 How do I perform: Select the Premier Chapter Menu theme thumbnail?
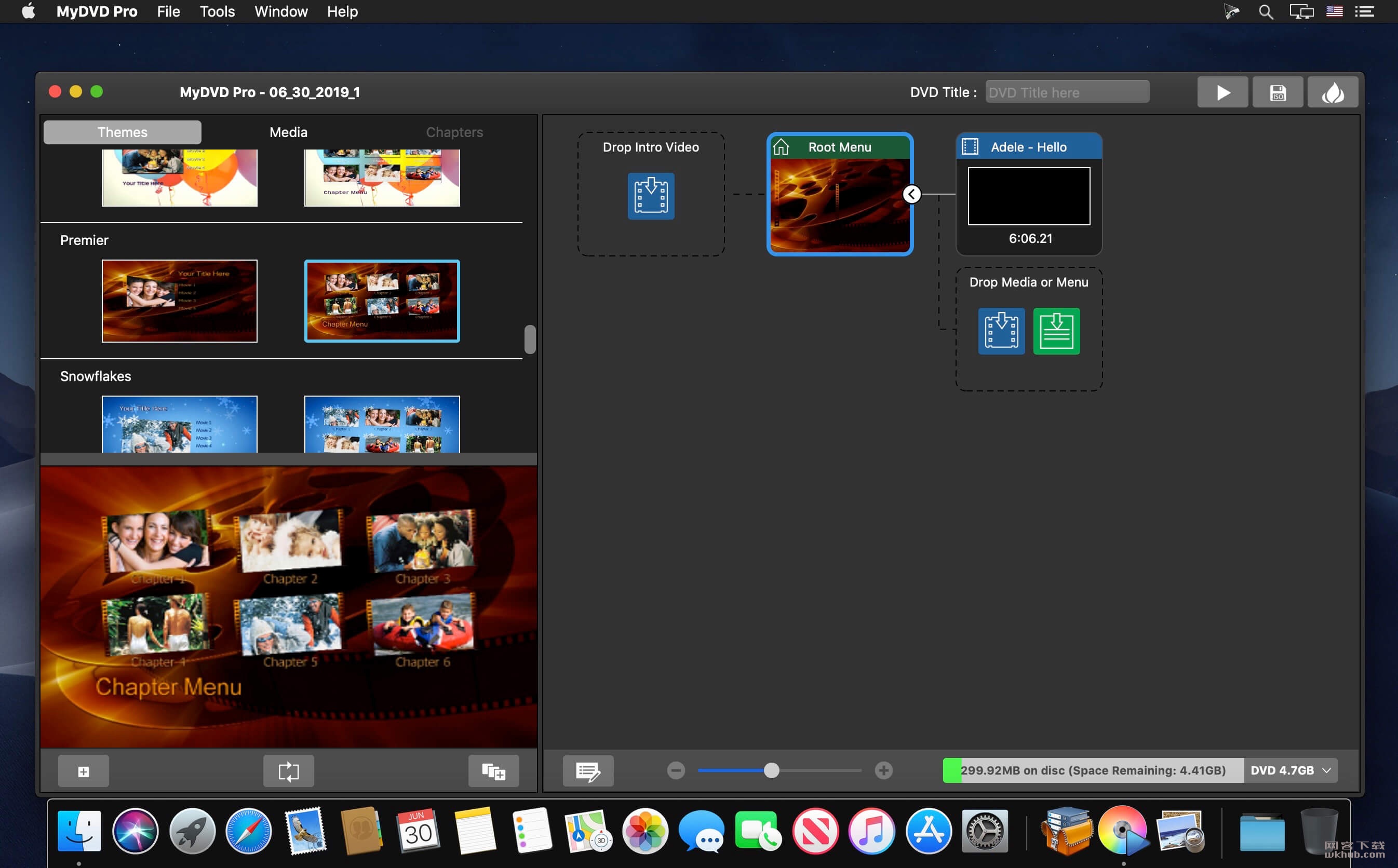382,301
